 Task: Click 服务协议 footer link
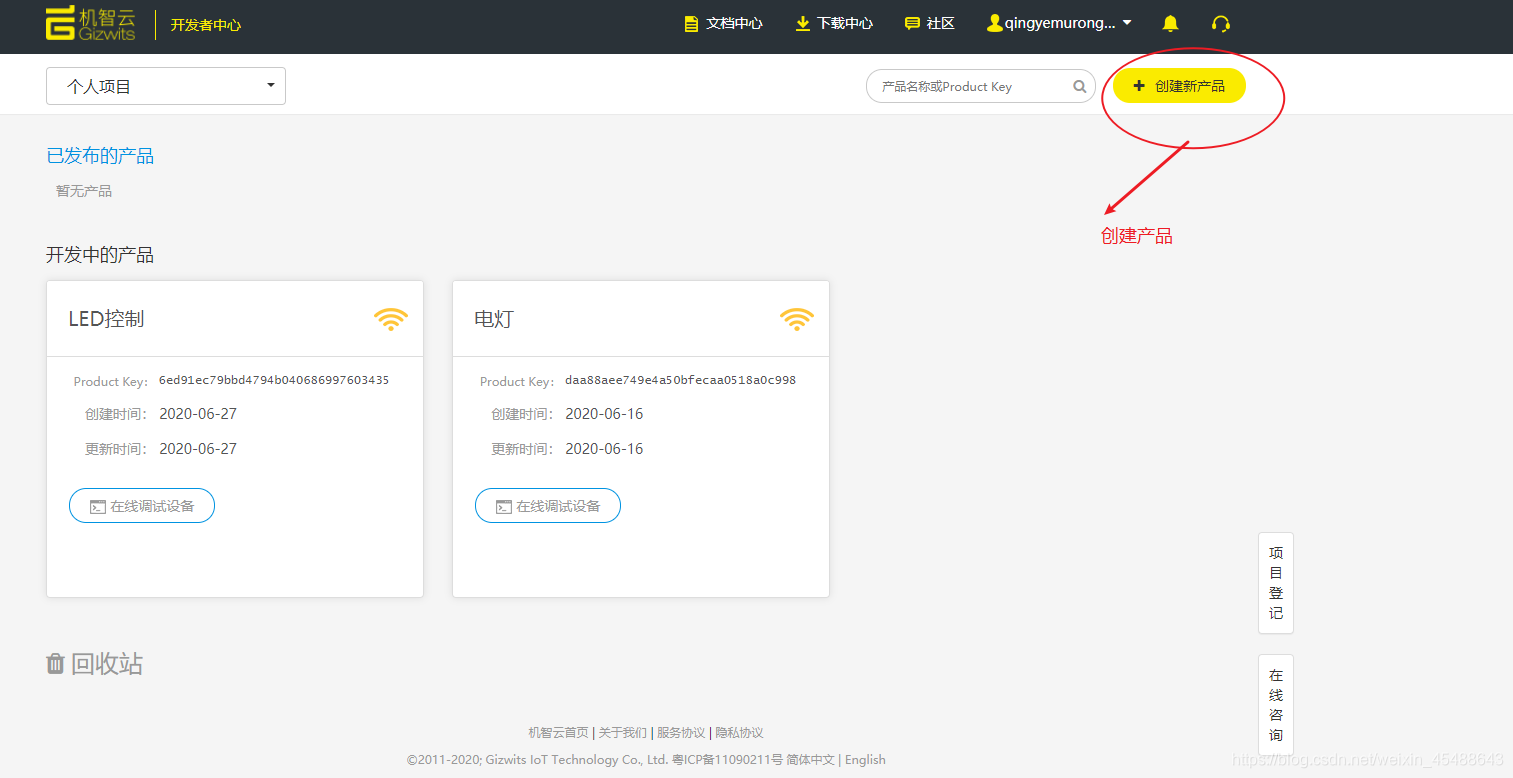[681, 733]
